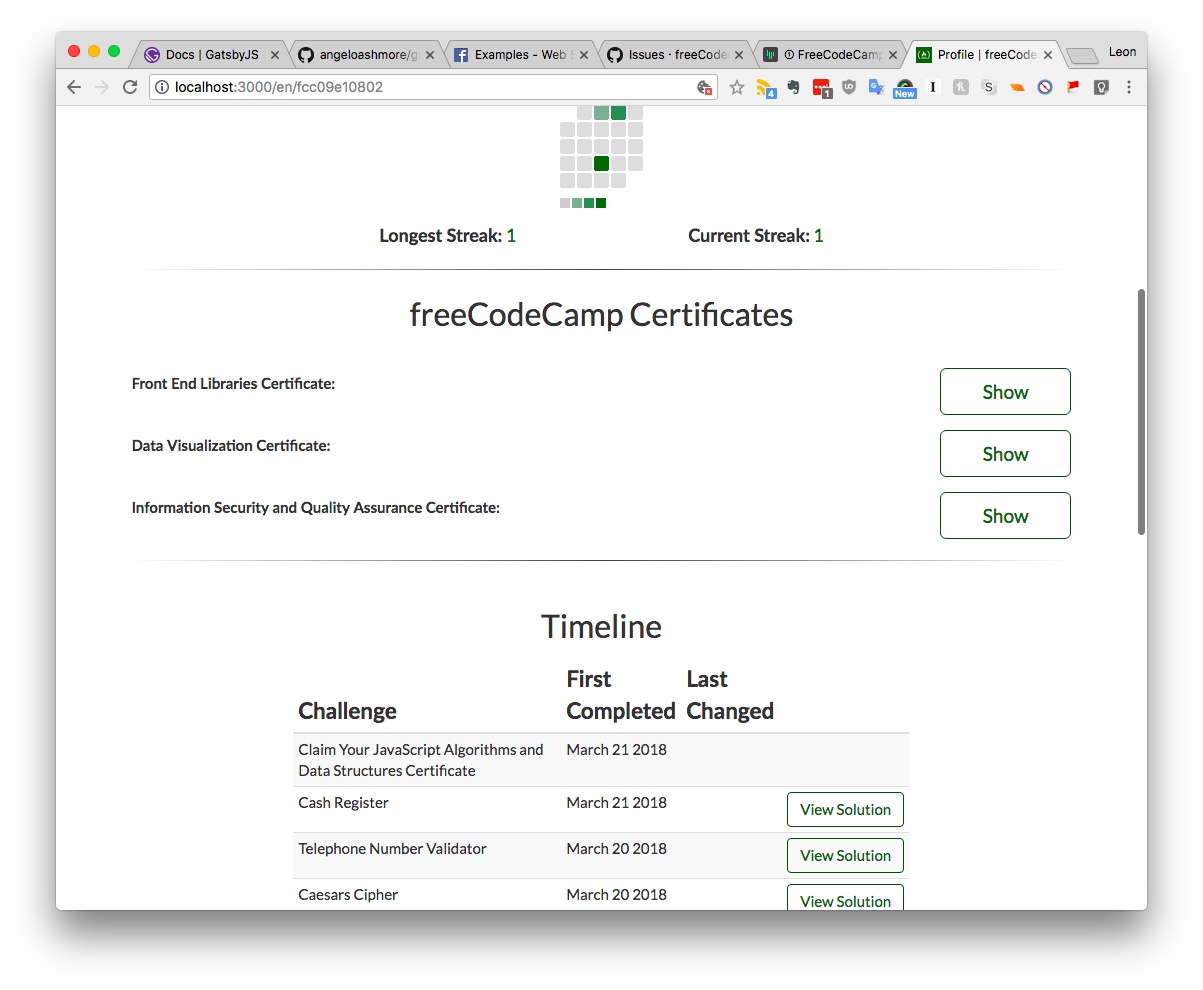Click the lightbulb extension icon
1203x990 pixels.
tap(1101, 87)
